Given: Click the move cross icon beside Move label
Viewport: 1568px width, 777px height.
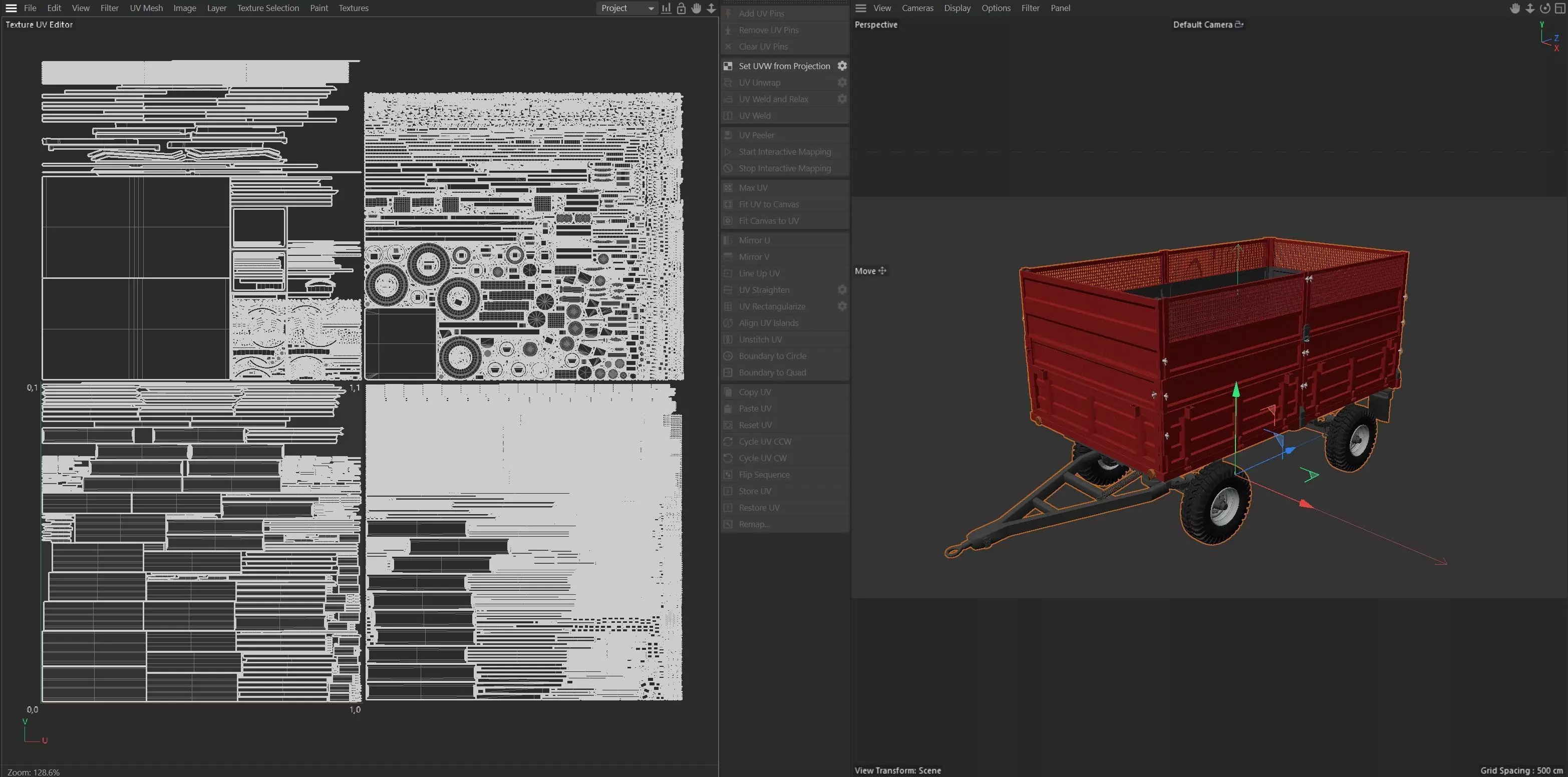Looking at the screenshot, I should click(x=882, y=271).
